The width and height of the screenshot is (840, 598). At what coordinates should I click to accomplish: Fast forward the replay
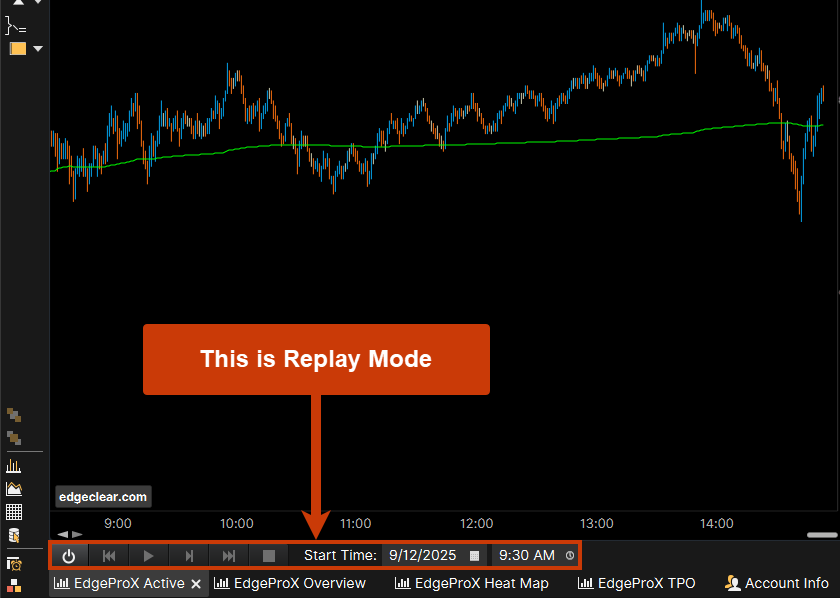point(229,555)
